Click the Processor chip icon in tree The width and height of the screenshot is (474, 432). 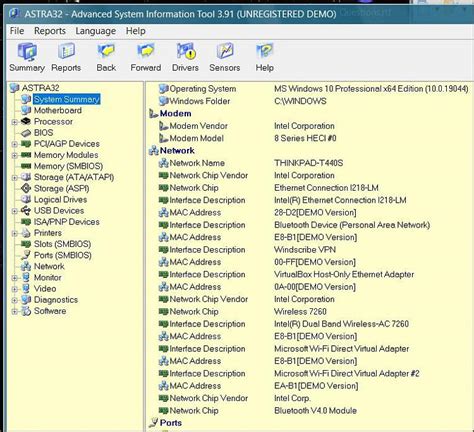(26, 121)
